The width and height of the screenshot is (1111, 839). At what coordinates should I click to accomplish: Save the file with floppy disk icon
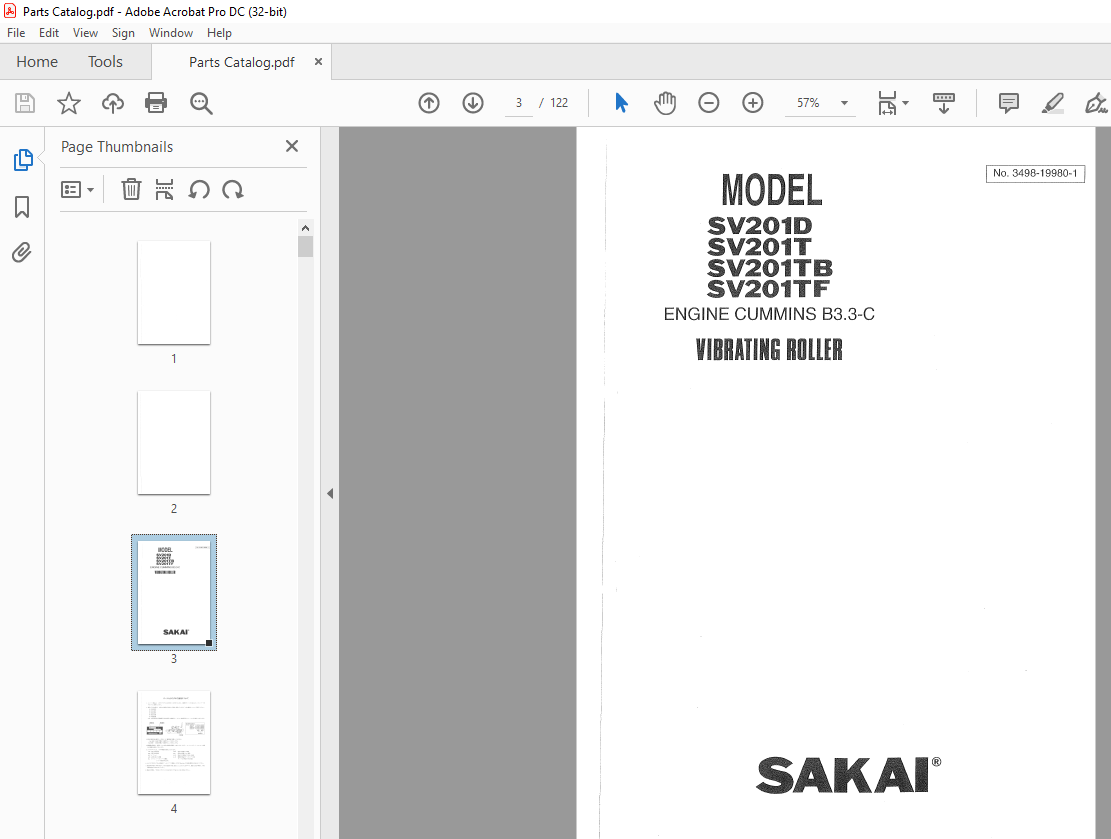pyautogui.click(x=25, y=103)
